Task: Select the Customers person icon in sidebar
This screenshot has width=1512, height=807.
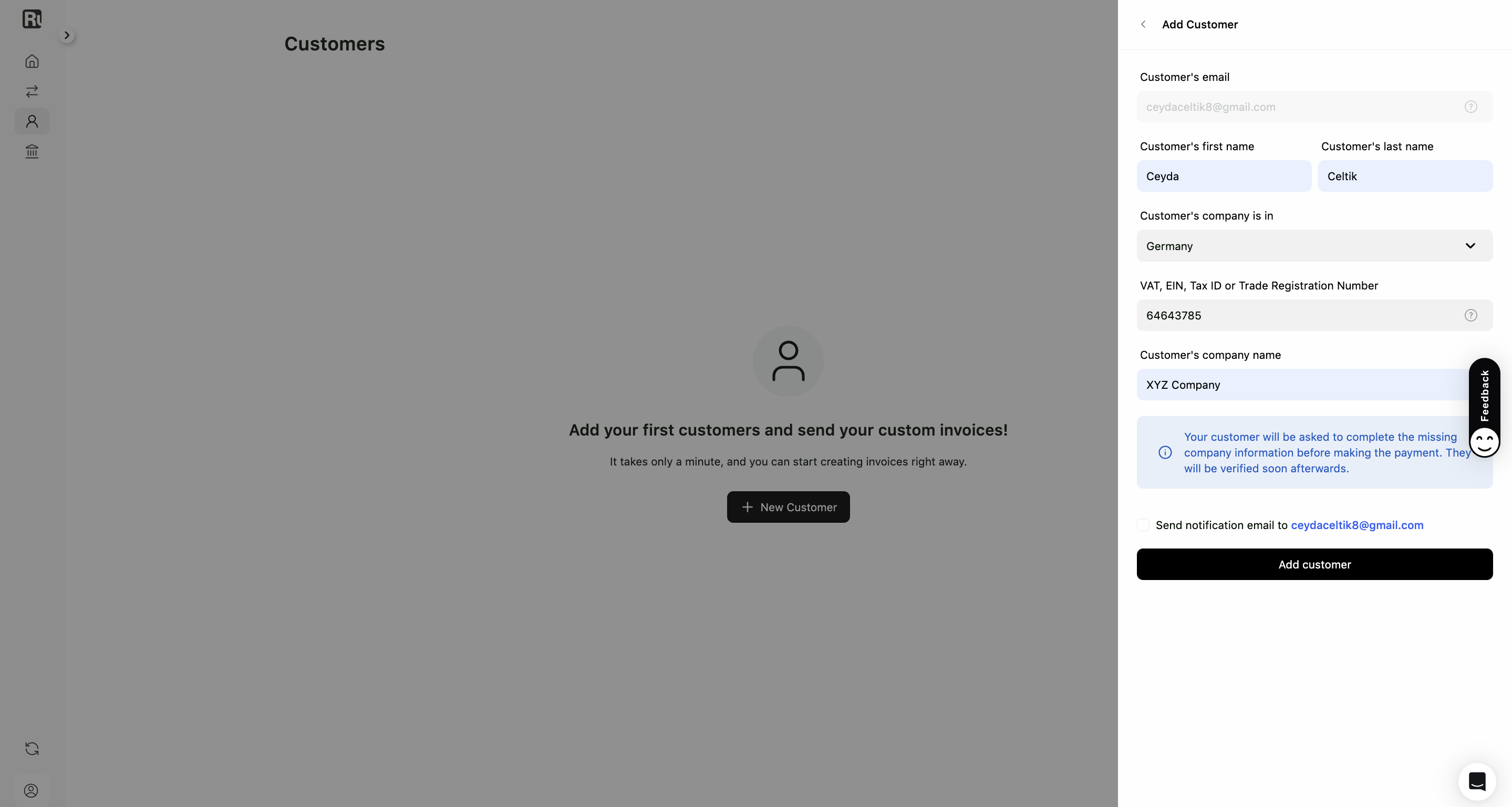Action: click(32, 121)
